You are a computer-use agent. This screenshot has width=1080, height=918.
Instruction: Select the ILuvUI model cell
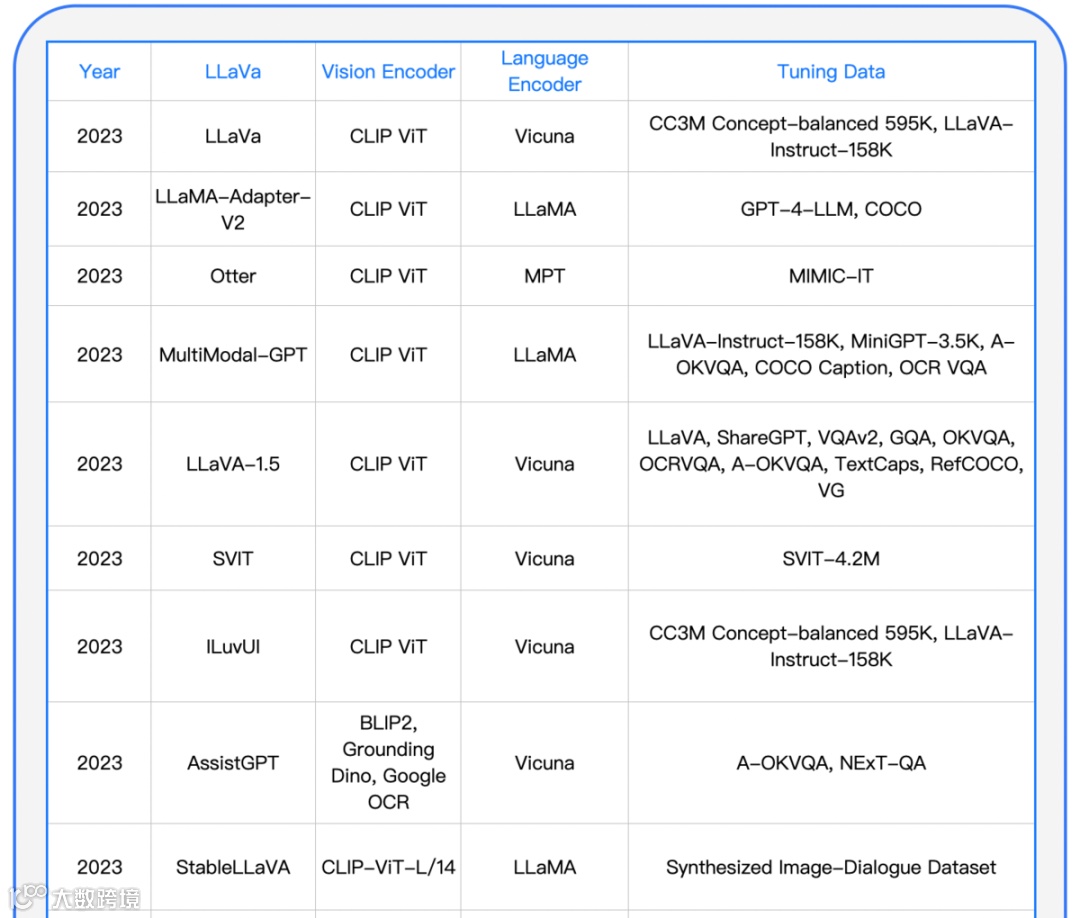[233, 647]
